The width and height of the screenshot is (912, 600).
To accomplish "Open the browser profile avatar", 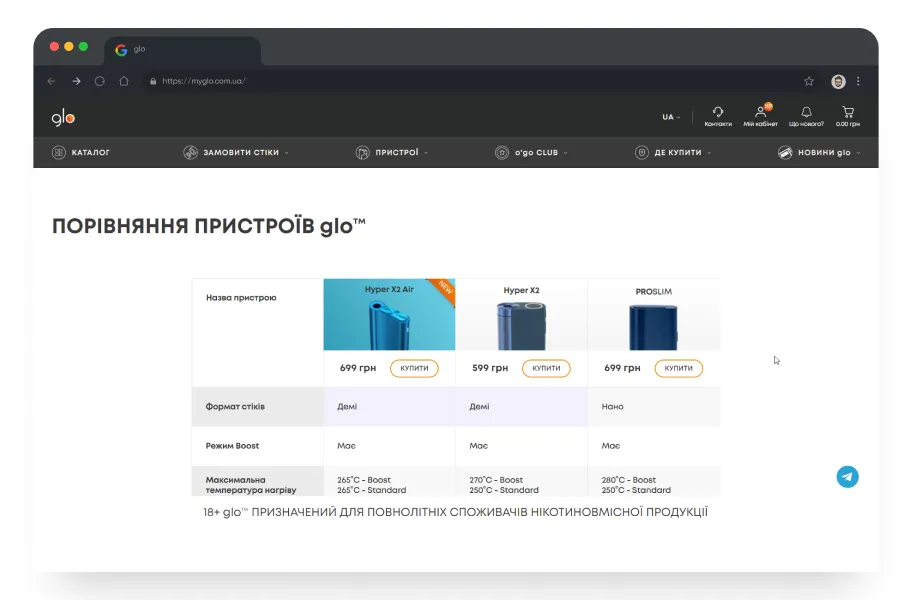I will (x=838, y=81).
